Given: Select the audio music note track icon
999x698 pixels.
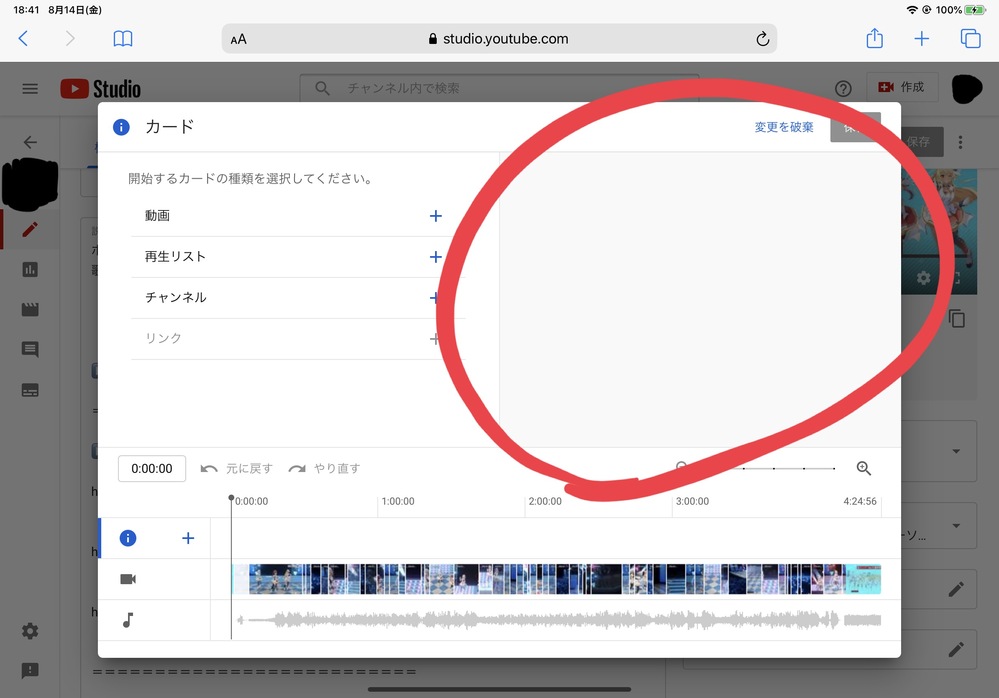Looking at the screenshot, I should 128,620.
